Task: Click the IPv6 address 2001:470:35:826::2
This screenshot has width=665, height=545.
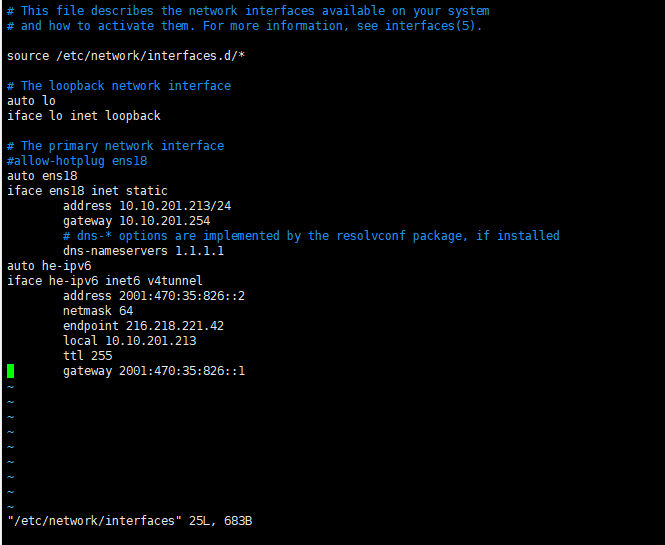Action: coord(181,296)
